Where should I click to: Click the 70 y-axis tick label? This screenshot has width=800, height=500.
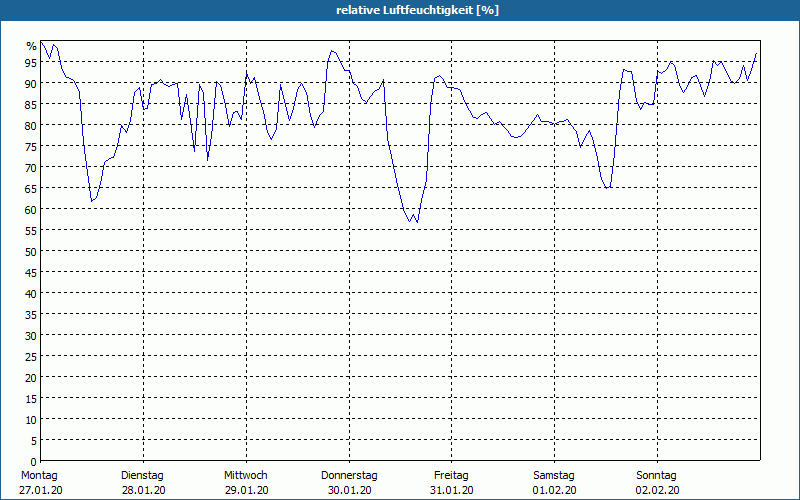pos(32,167)
